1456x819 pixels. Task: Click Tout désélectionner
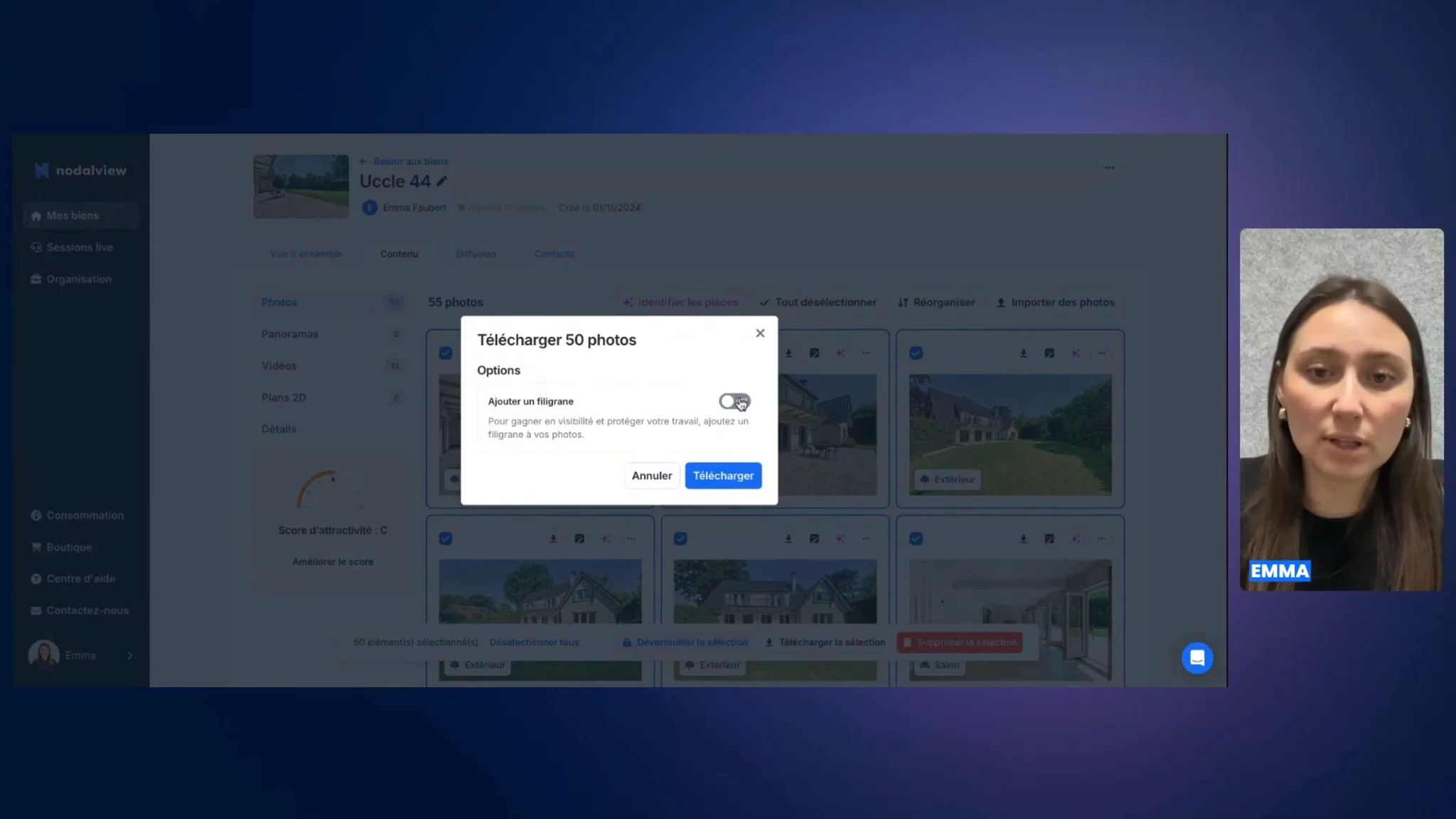818,302
